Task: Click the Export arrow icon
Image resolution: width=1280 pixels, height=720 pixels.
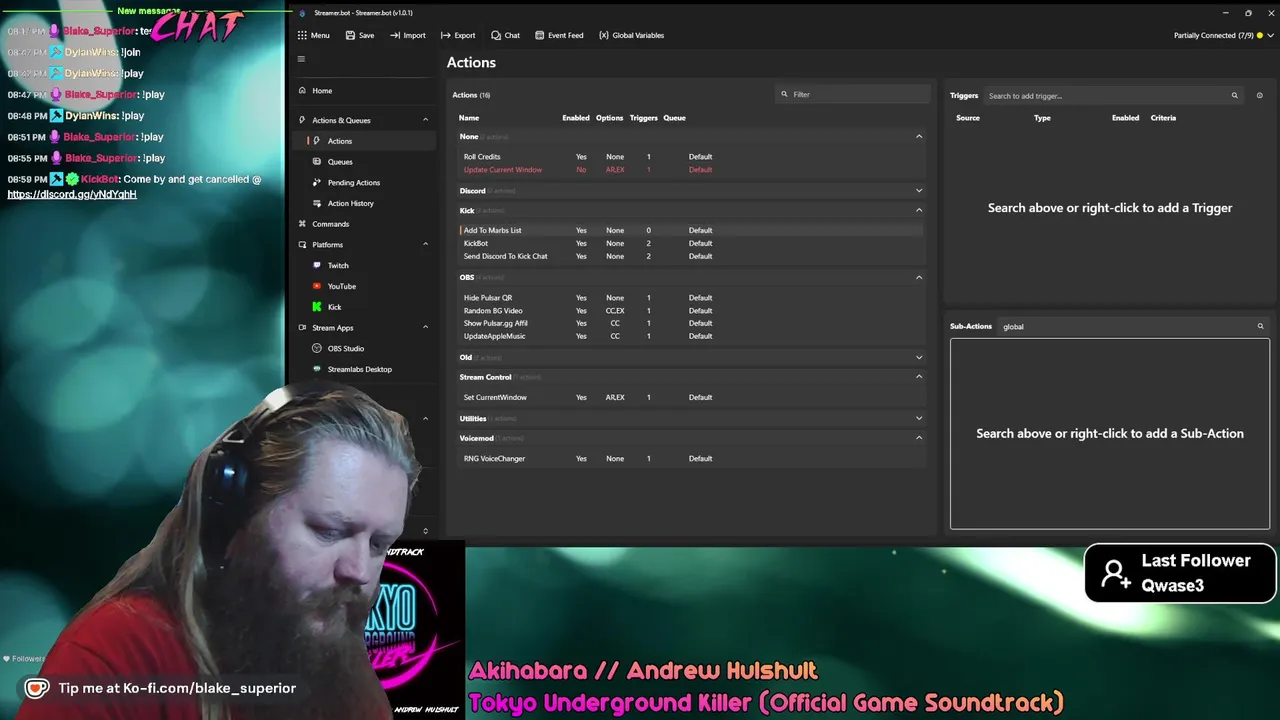Action: coord(446,35)
